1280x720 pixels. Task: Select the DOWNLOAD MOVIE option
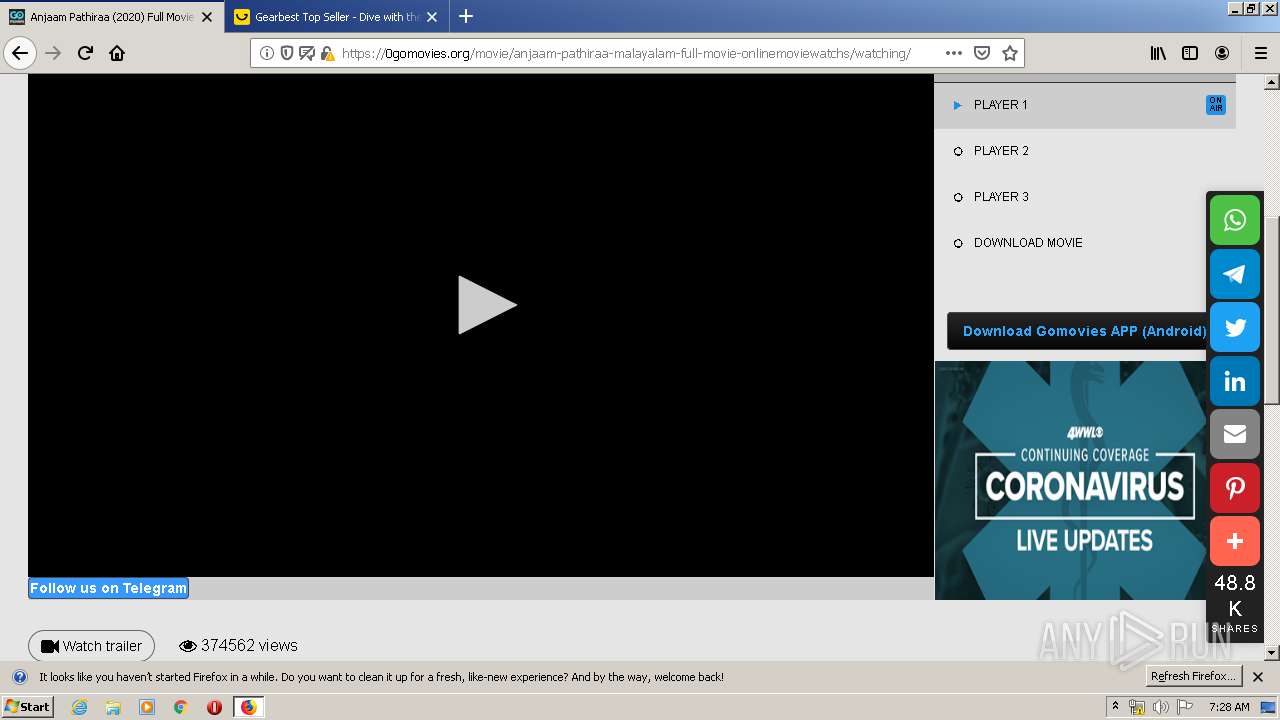pos(1085,243)
